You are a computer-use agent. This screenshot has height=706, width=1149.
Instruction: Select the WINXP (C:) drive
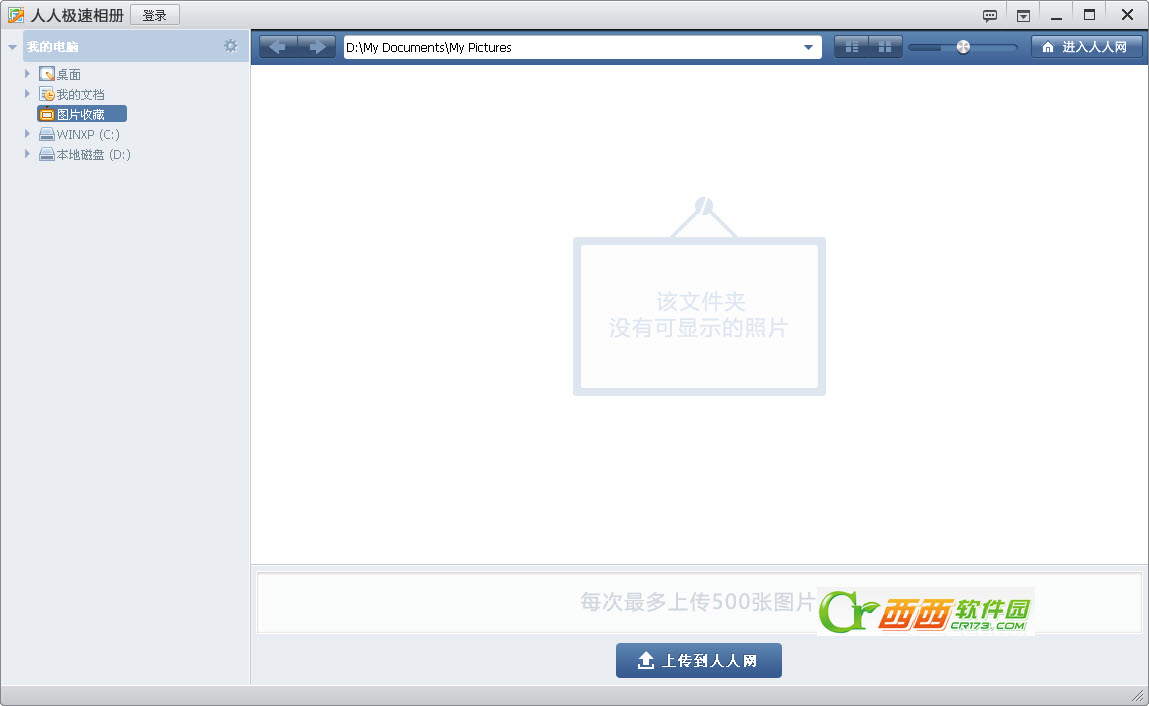click(88, 134)
